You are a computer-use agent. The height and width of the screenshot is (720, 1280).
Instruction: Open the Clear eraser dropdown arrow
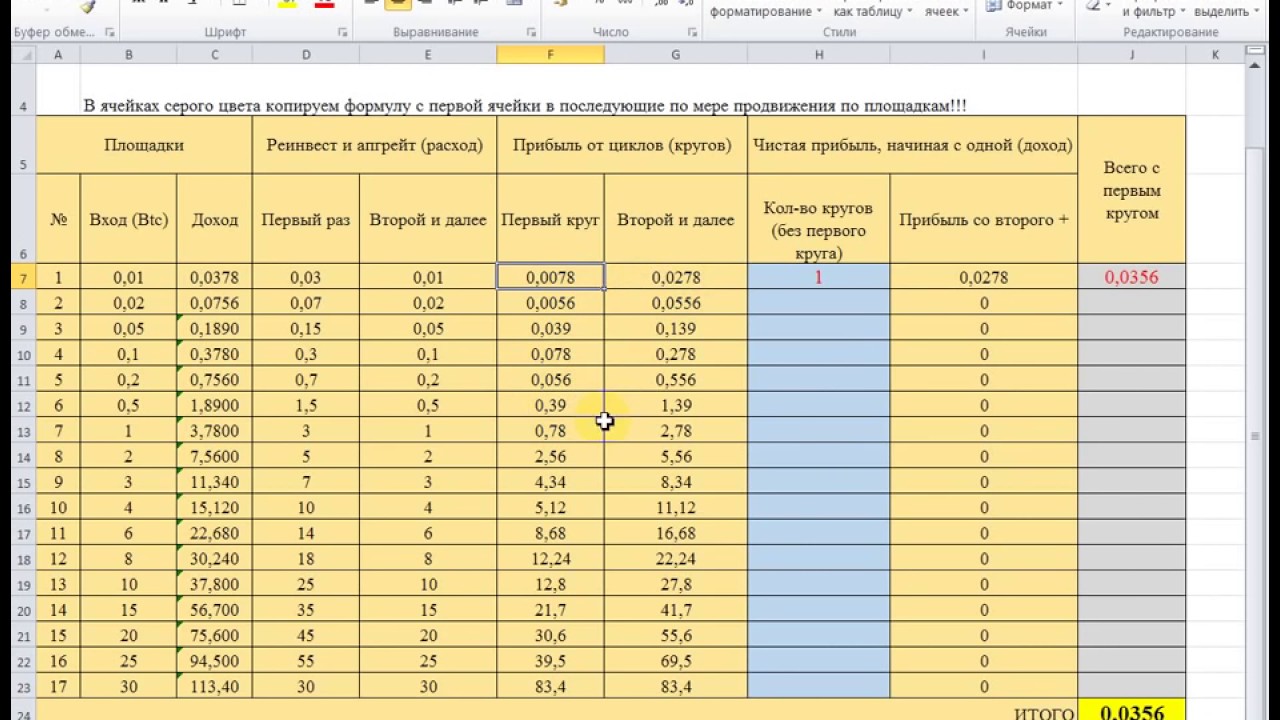(1107, 5)
